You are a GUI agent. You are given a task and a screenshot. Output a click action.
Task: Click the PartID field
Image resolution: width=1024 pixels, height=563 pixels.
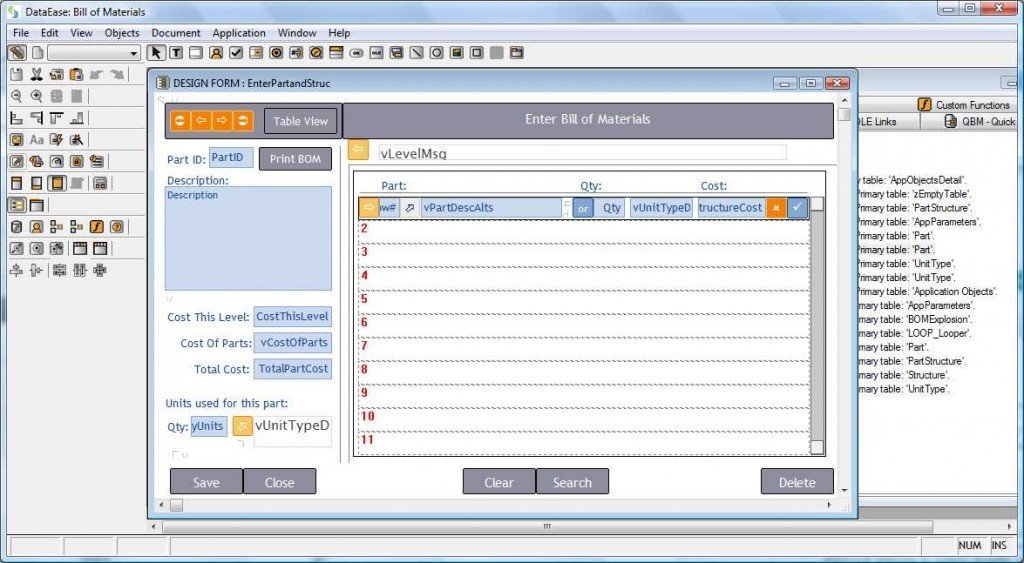click(x=231, y=158)
